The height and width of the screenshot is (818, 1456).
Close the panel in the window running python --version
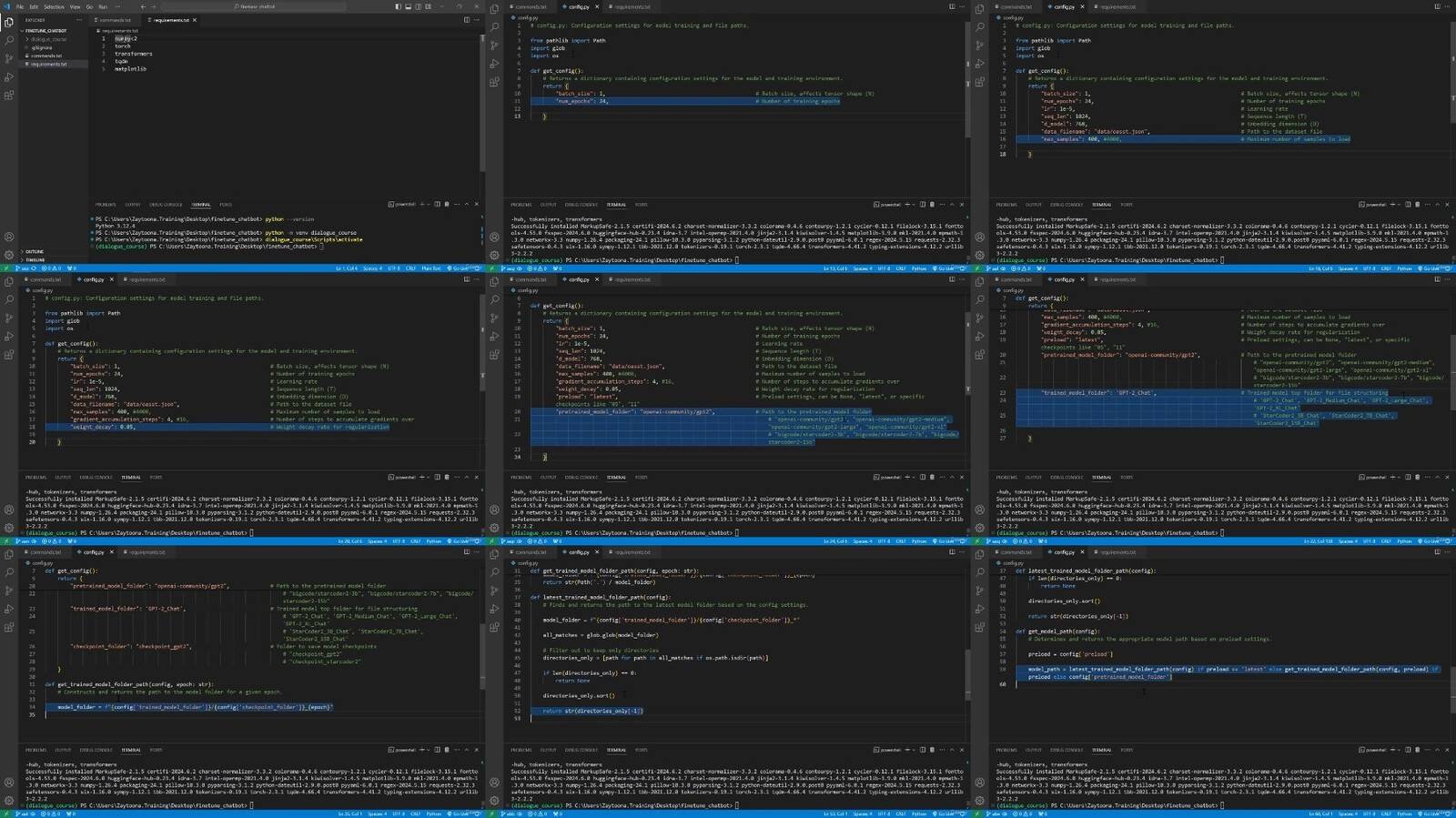477,205
